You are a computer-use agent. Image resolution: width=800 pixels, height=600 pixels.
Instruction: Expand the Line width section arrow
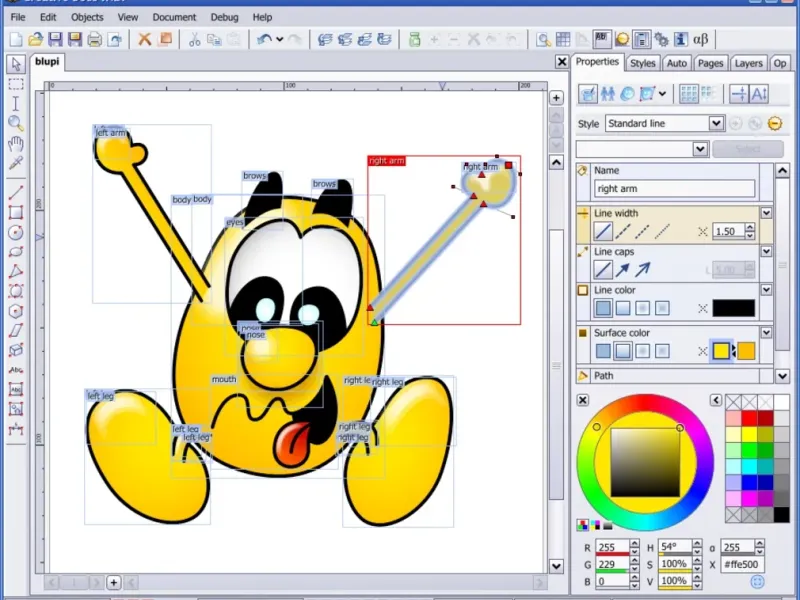click(766, 213)
